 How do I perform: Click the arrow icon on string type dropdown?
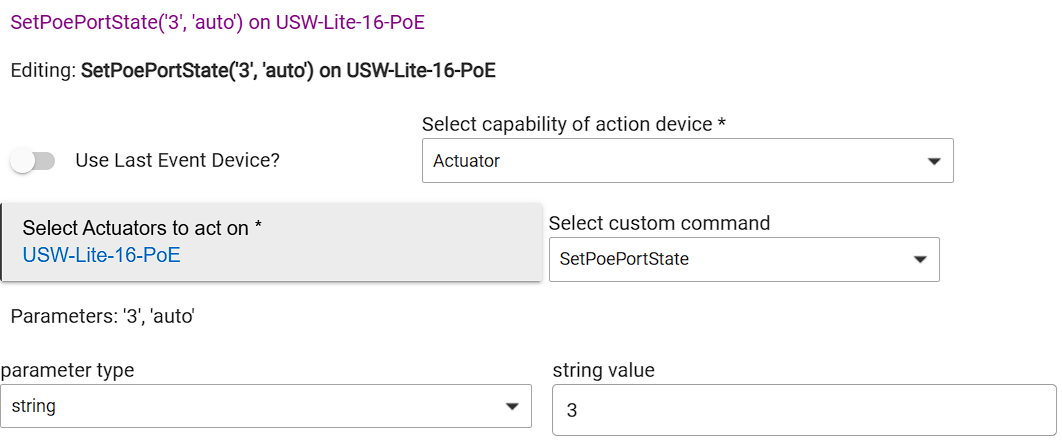coord(512,407)
